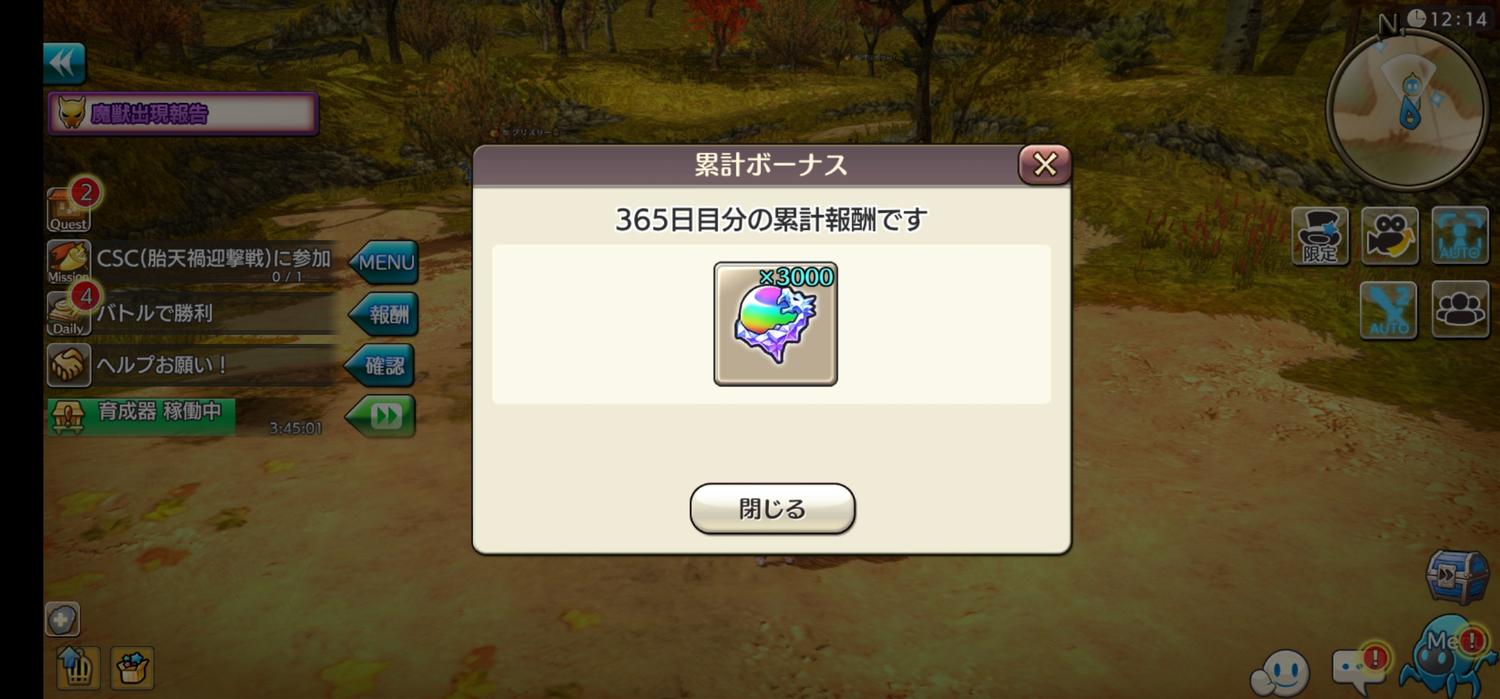Open the party members group icon
Viewport: 1500px width, 699px height.
(x=1460, y=310)
